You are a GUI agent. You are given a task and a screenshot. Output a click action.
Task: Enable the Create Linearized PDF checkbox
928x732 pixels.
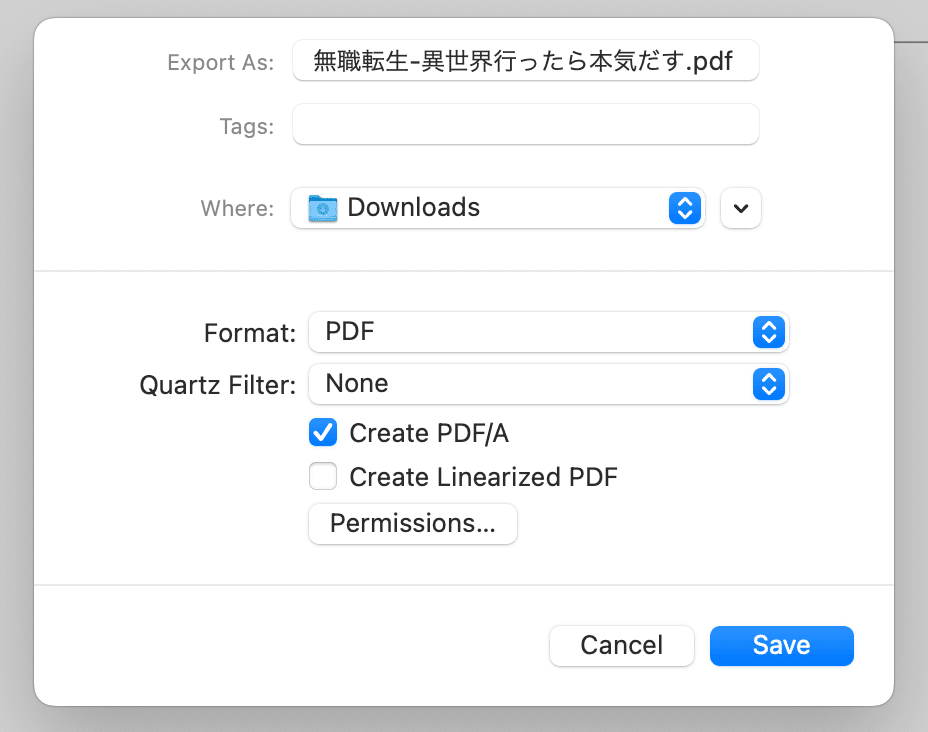[323, 476]
